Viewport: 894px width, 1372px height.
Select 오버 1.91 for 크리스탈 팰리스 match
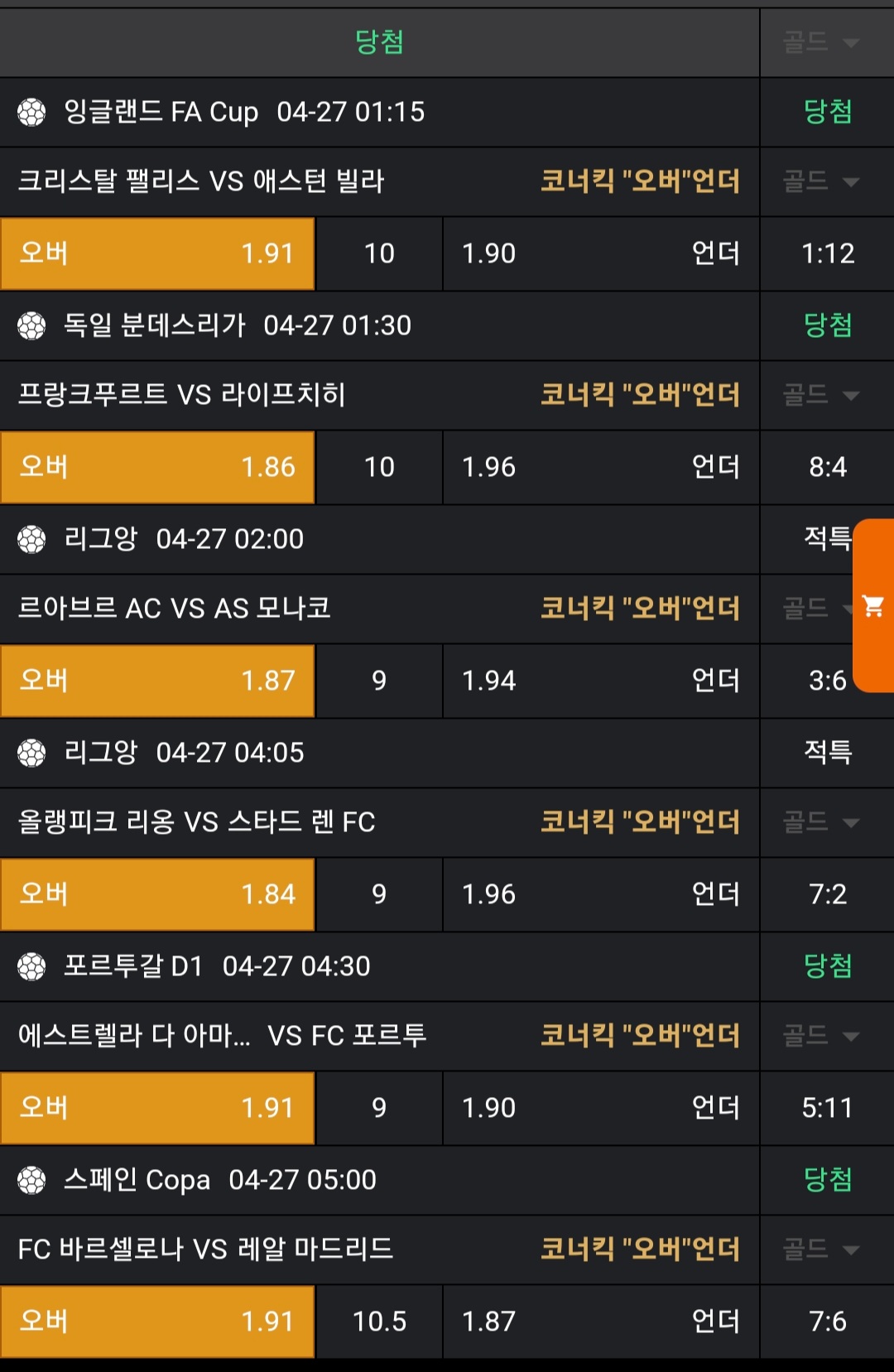(157, 253)
